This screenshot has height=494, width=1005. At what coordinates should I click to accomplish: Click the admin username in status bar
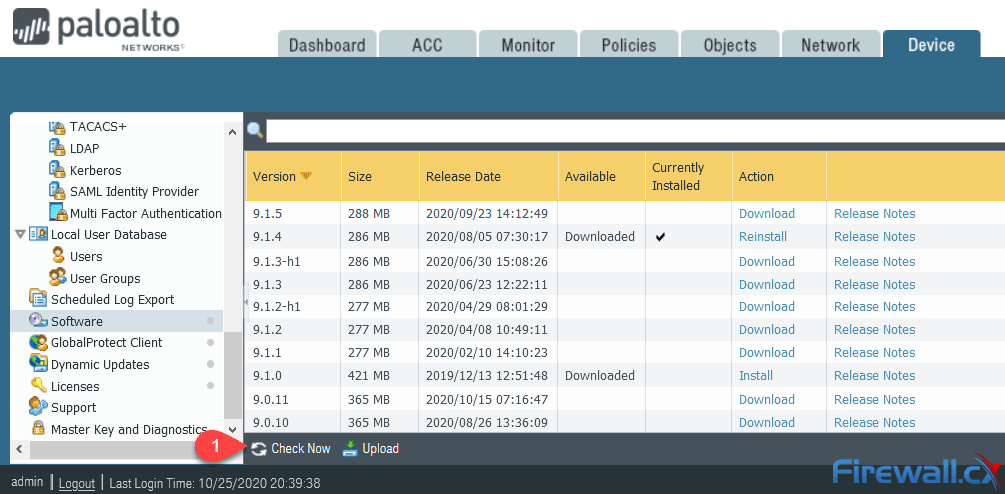pos(28,482)
